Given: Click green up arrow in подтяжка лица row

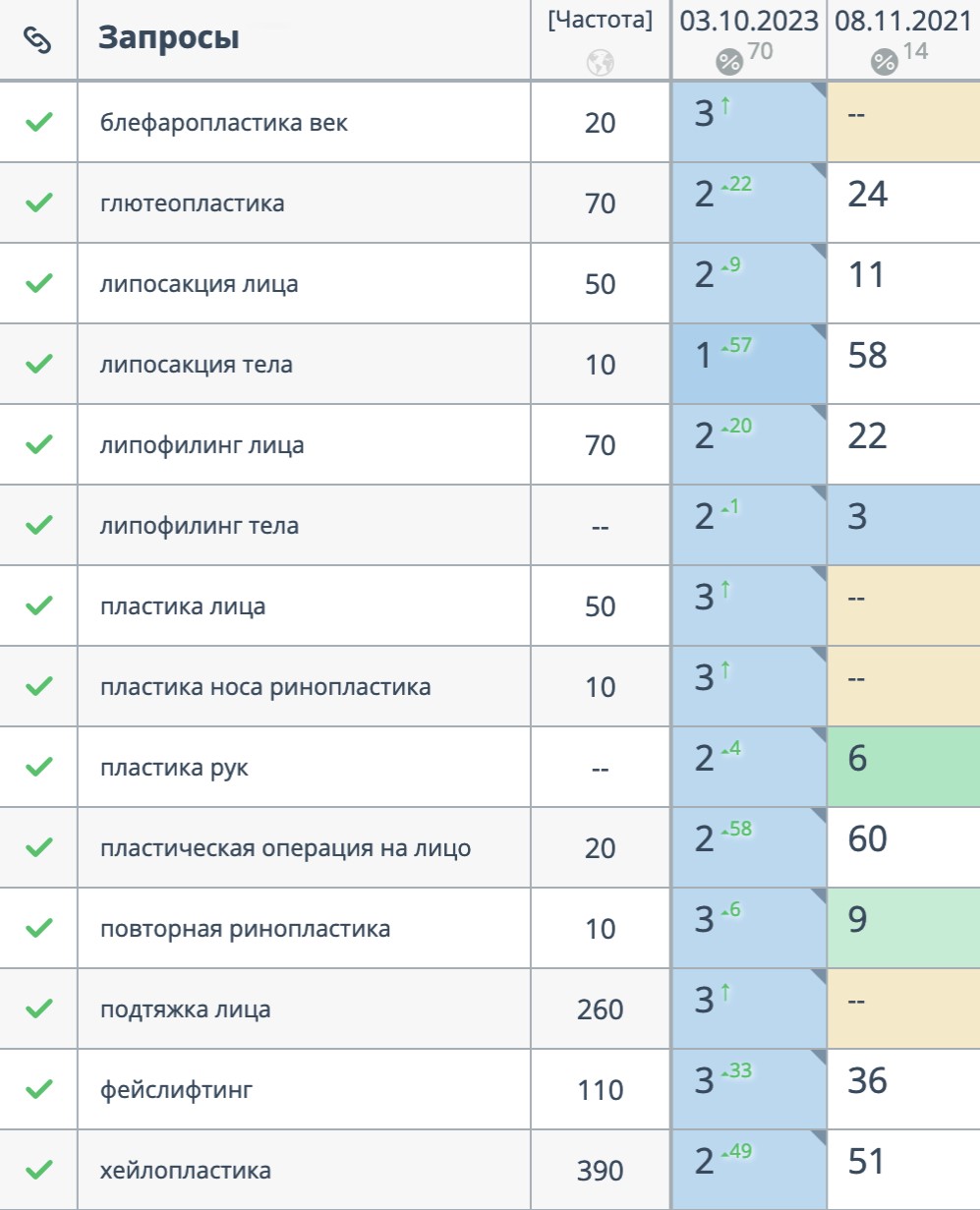Looking at the screenshot, I should pyautogui.click(x=725, y=993).
